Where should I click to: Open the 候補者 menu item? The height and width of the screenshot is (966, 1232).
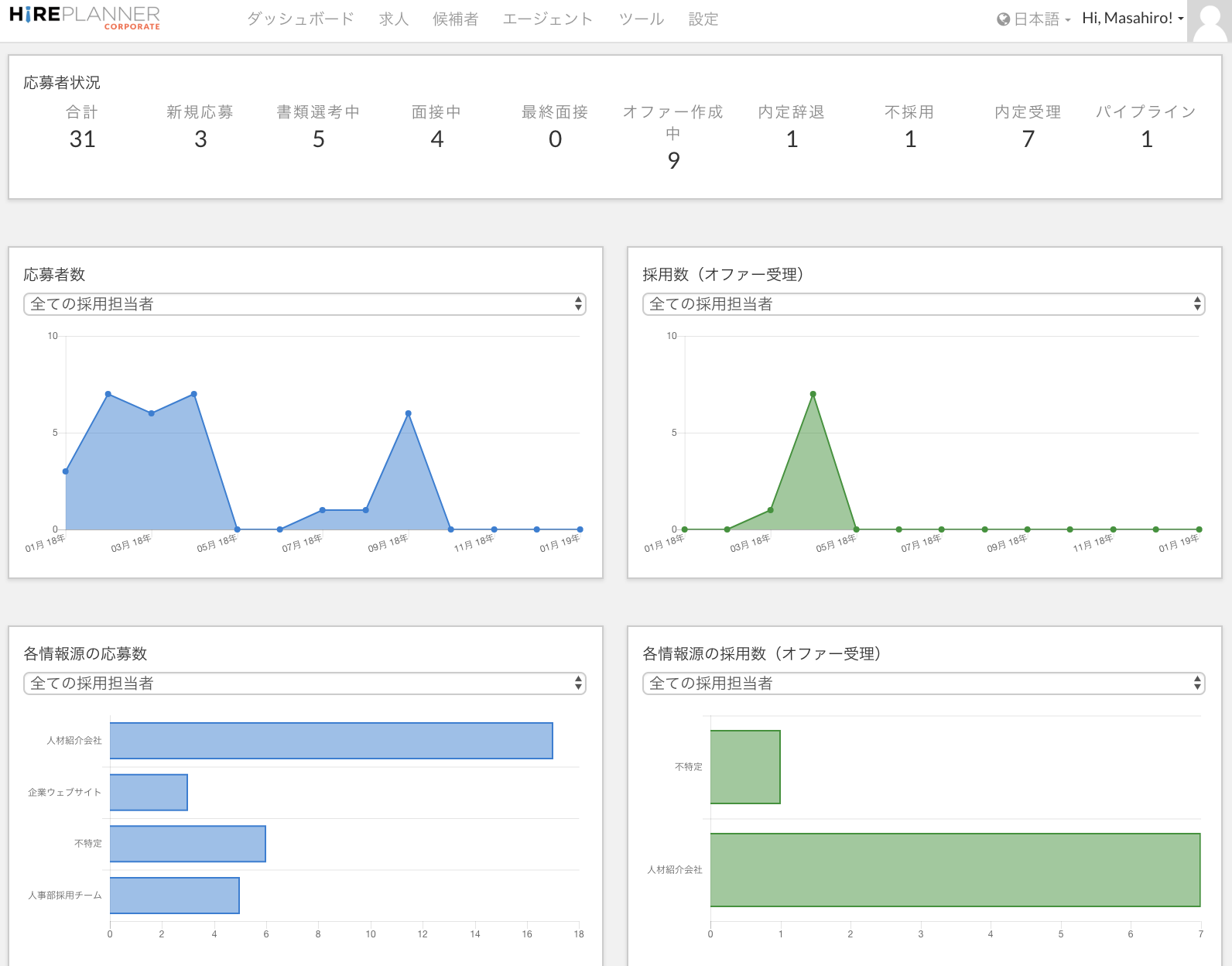(455, 19)
